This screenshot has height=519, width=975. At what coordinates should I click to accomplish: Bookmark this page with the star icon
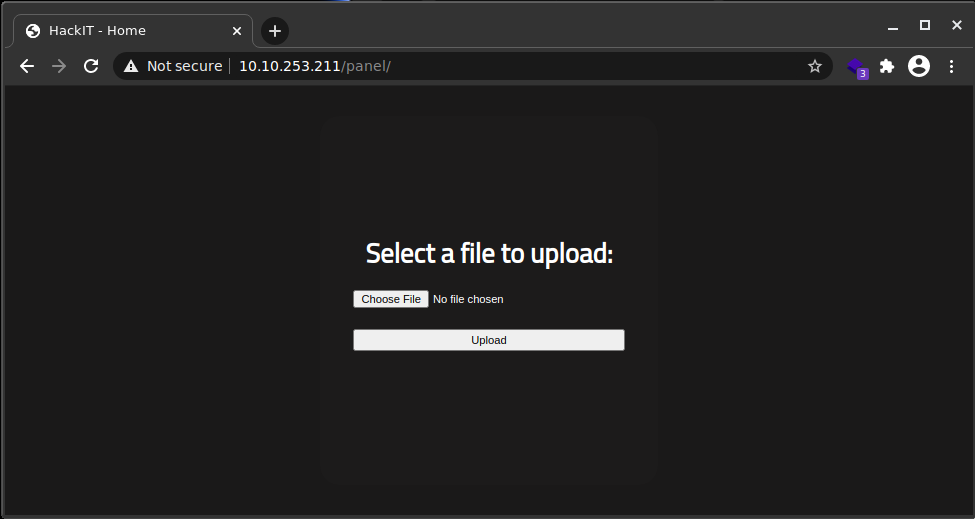814,66
